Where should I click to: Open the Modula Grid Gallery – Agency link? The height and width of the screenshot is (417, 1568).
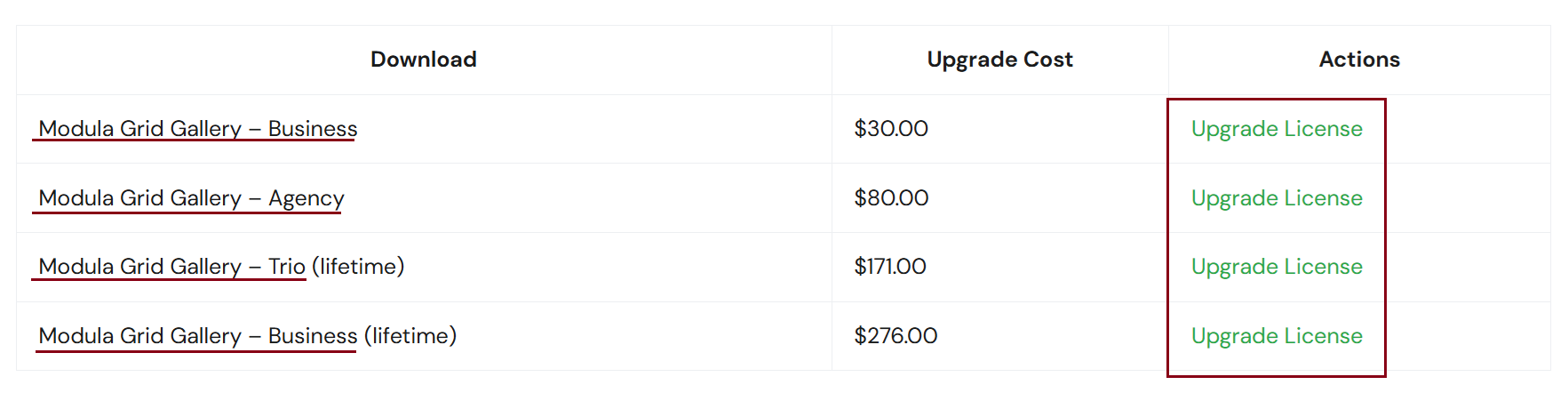[x=191, y=198]
